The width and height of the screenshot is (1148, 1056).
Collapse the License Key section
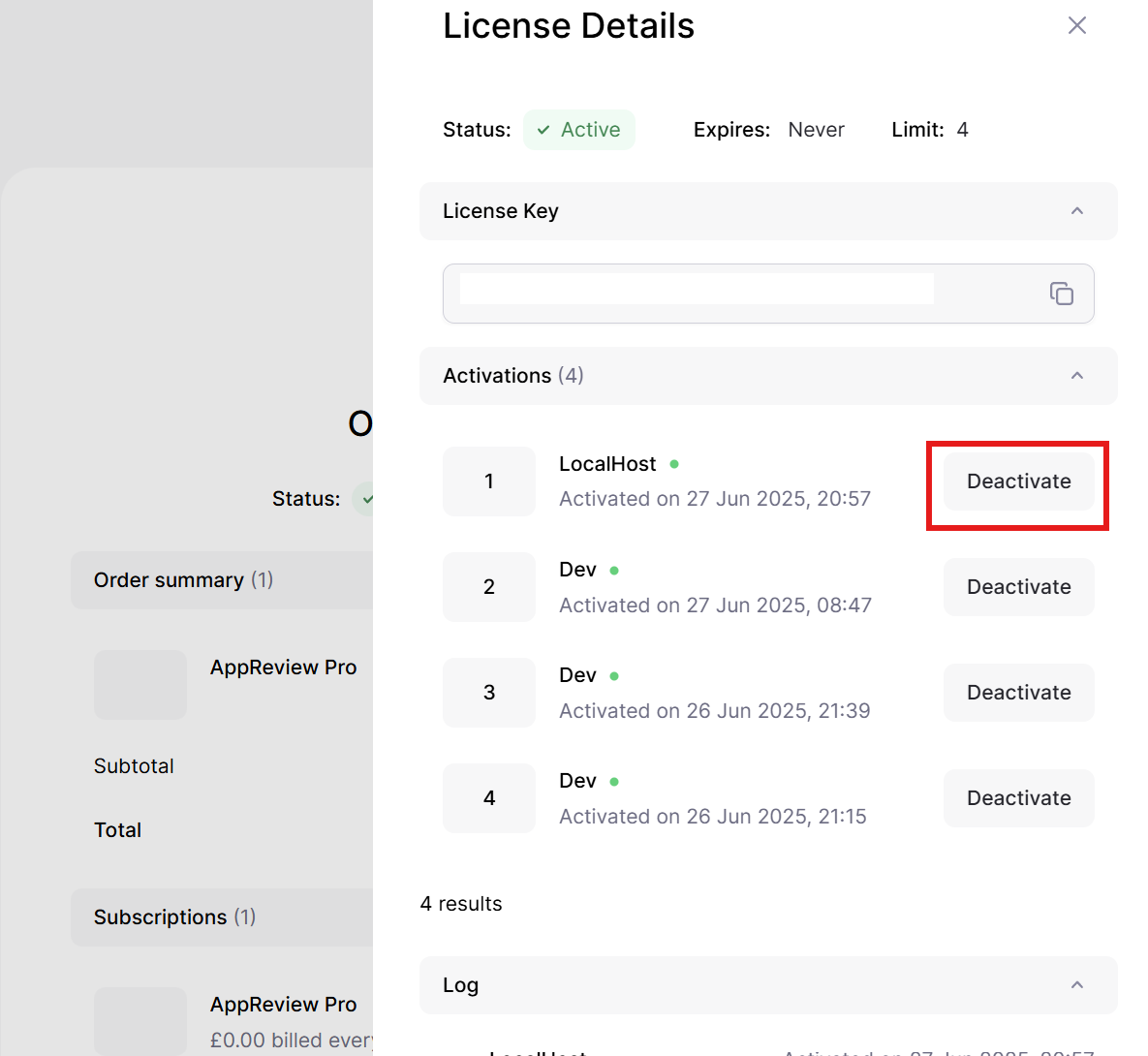(1076, 211)
